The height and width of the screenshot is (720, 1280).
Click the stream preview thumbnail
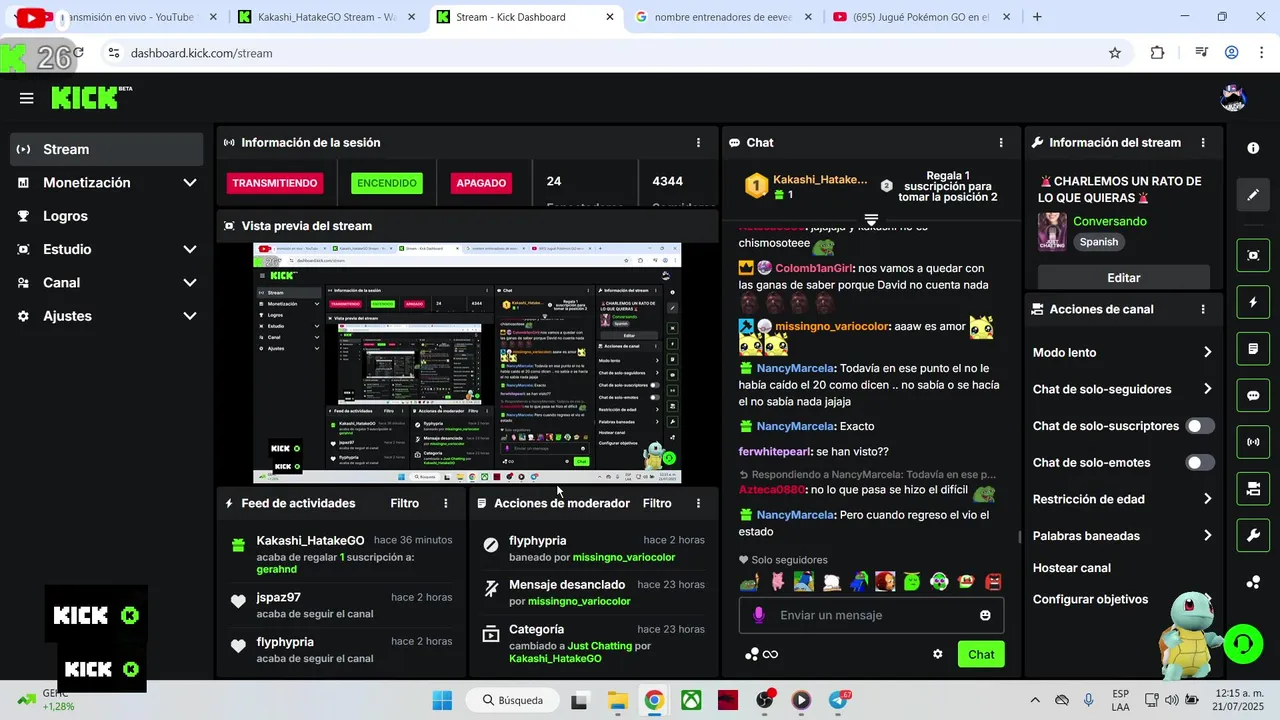[x=467, y=363]
